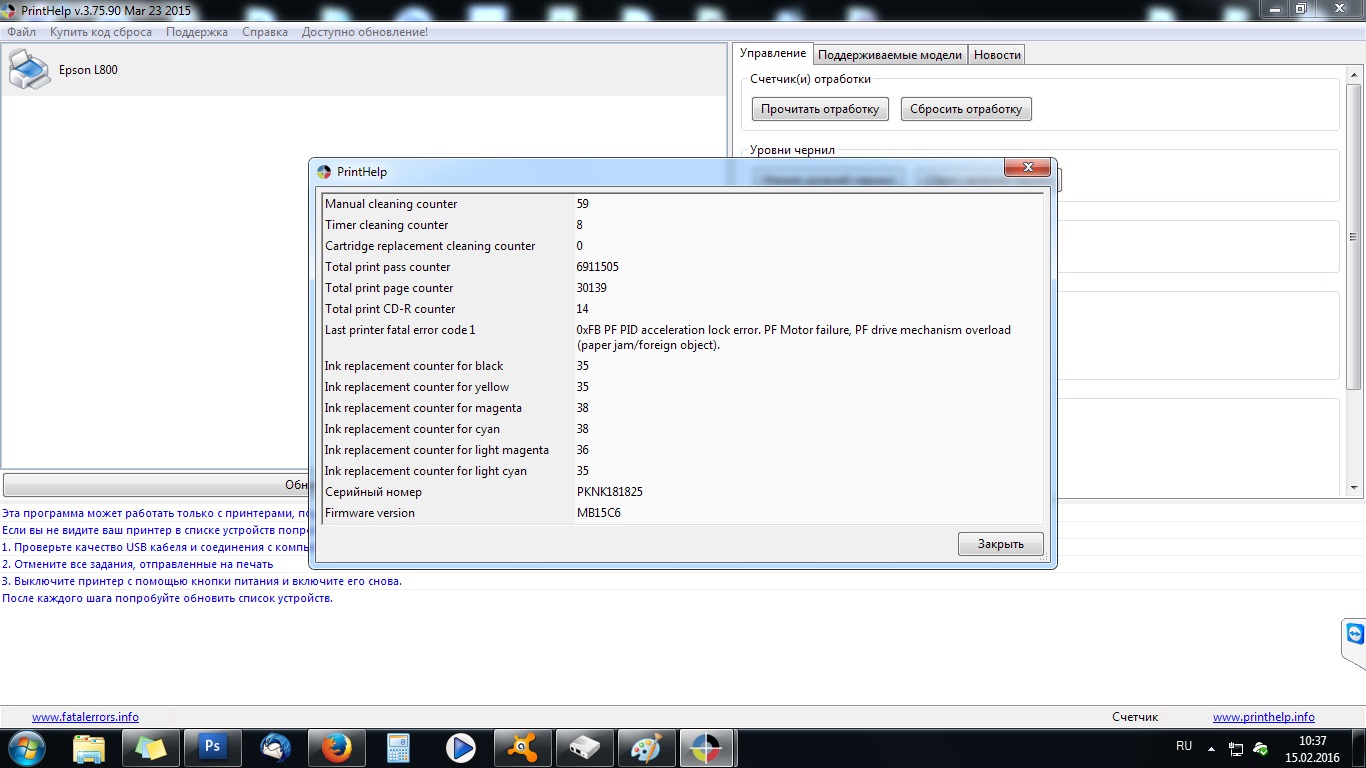The width and height of the screenshot is (1366, 768).
Task: Click the green tray icon beside the clock
Action: coord(1261,748)
